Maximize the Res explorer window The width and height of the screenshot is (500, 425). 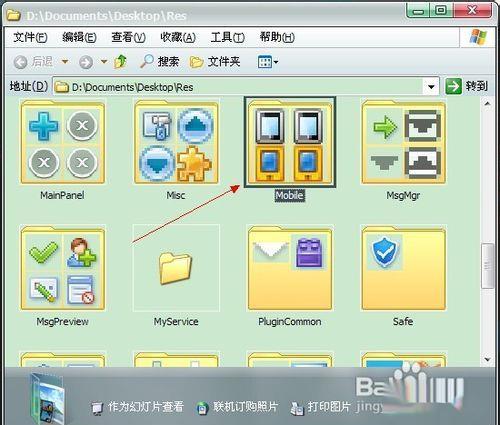(x=441, y=11)
